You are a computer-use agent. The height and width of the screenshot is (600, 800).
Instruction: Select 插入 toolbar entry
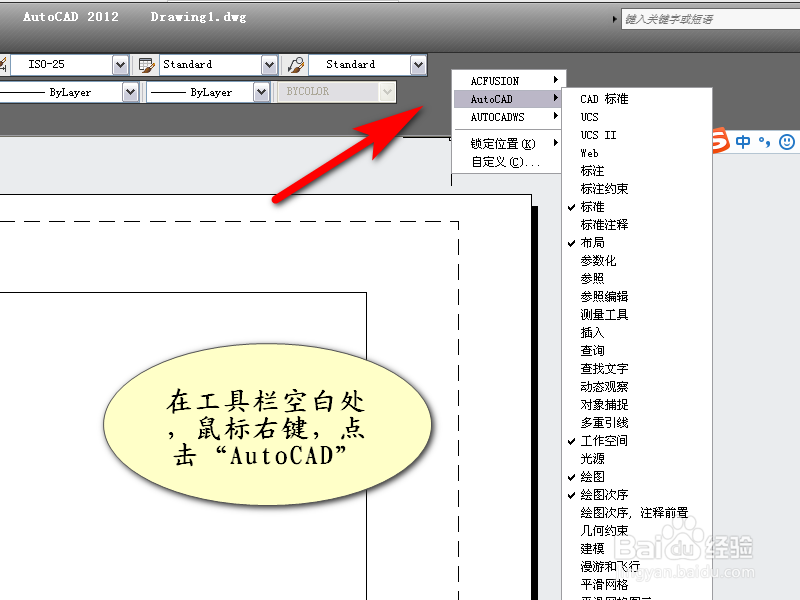pyautogui.click(x=637, y=333)
